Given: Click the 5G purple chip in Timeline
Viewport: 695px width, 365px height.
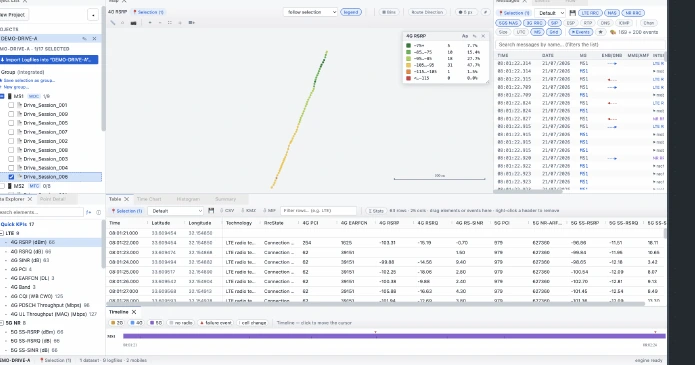Looking at the screenshot, I should (156, 323).
